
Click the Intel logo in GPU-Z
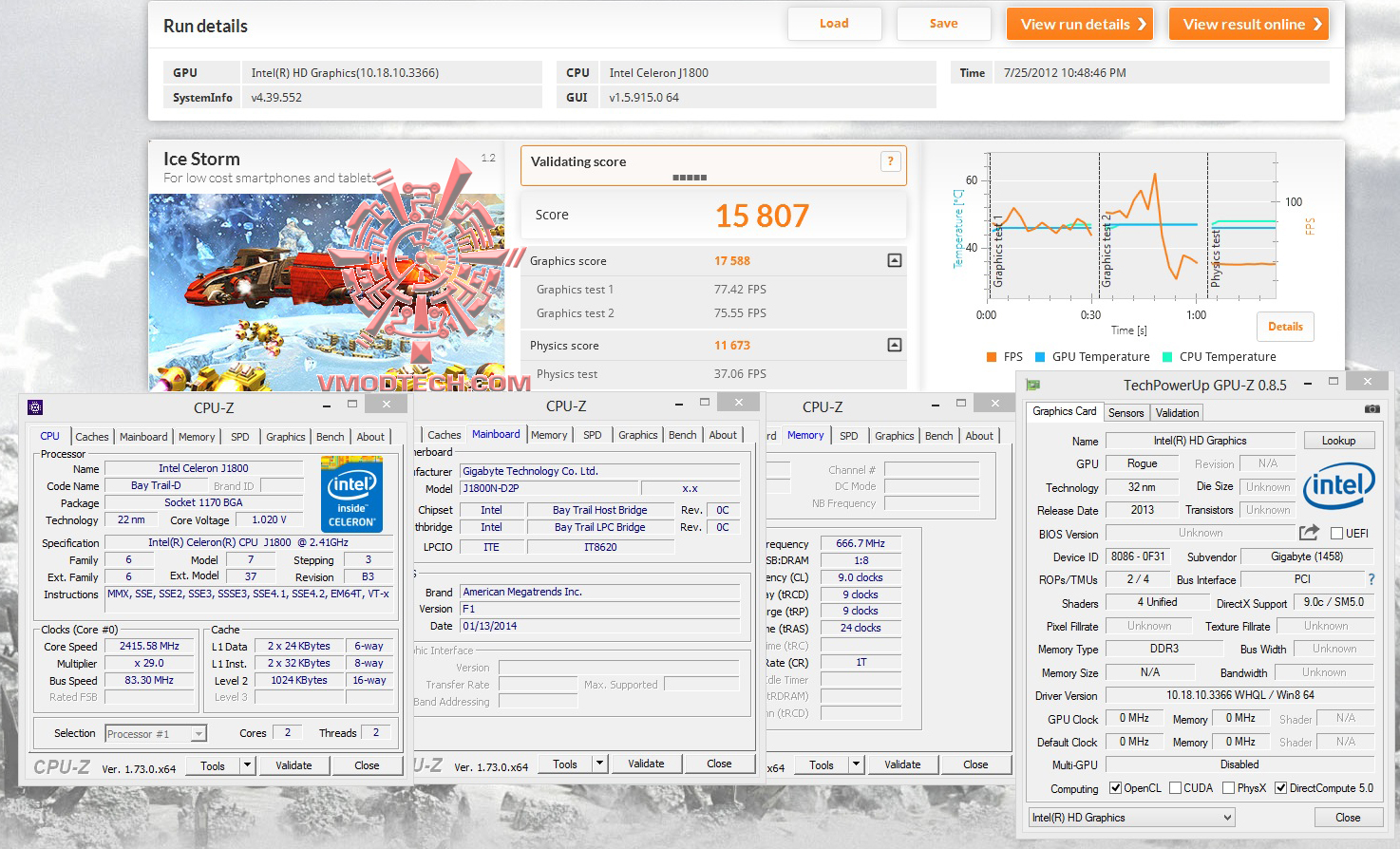(x=1339, y=485)
